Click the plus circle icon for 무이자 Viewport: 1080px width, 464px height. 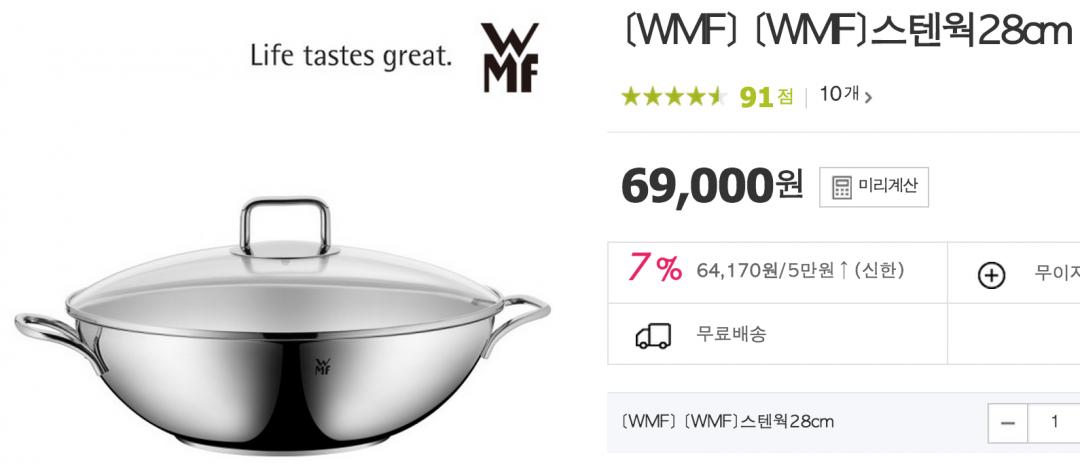(x=991, y=275)
